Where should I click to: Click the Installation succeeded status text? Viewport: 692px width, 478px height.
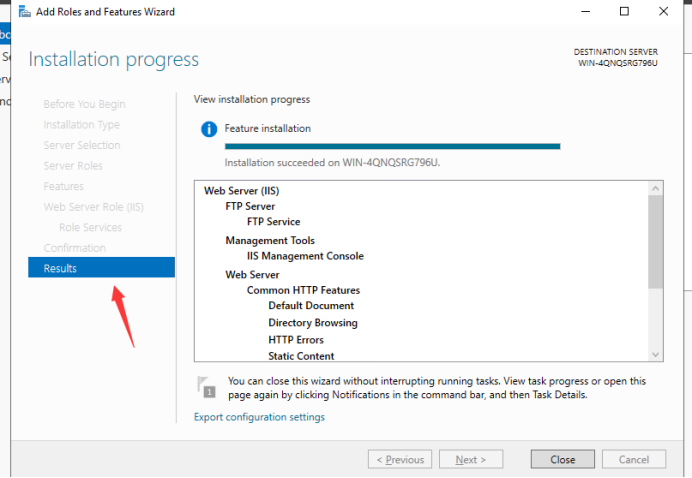coord(332,162)
